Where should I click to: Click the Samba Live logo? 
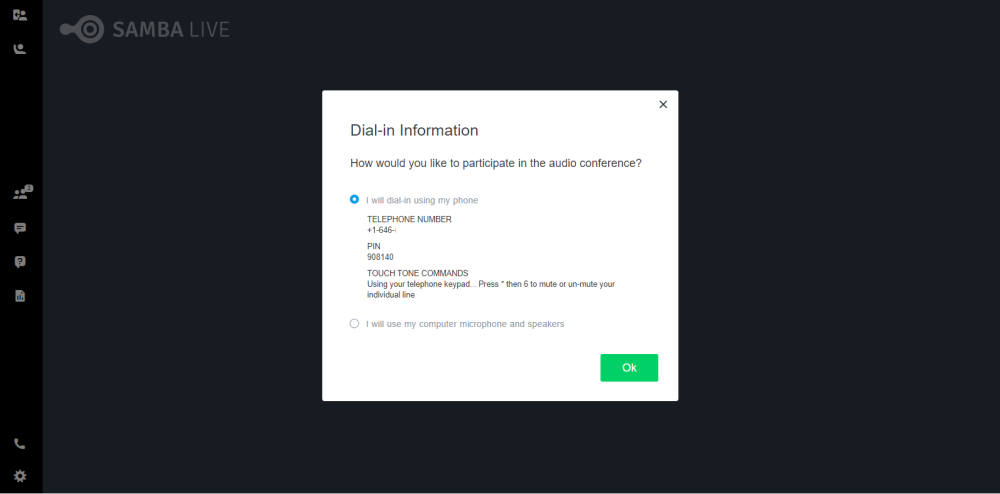[x=145, y=29]
